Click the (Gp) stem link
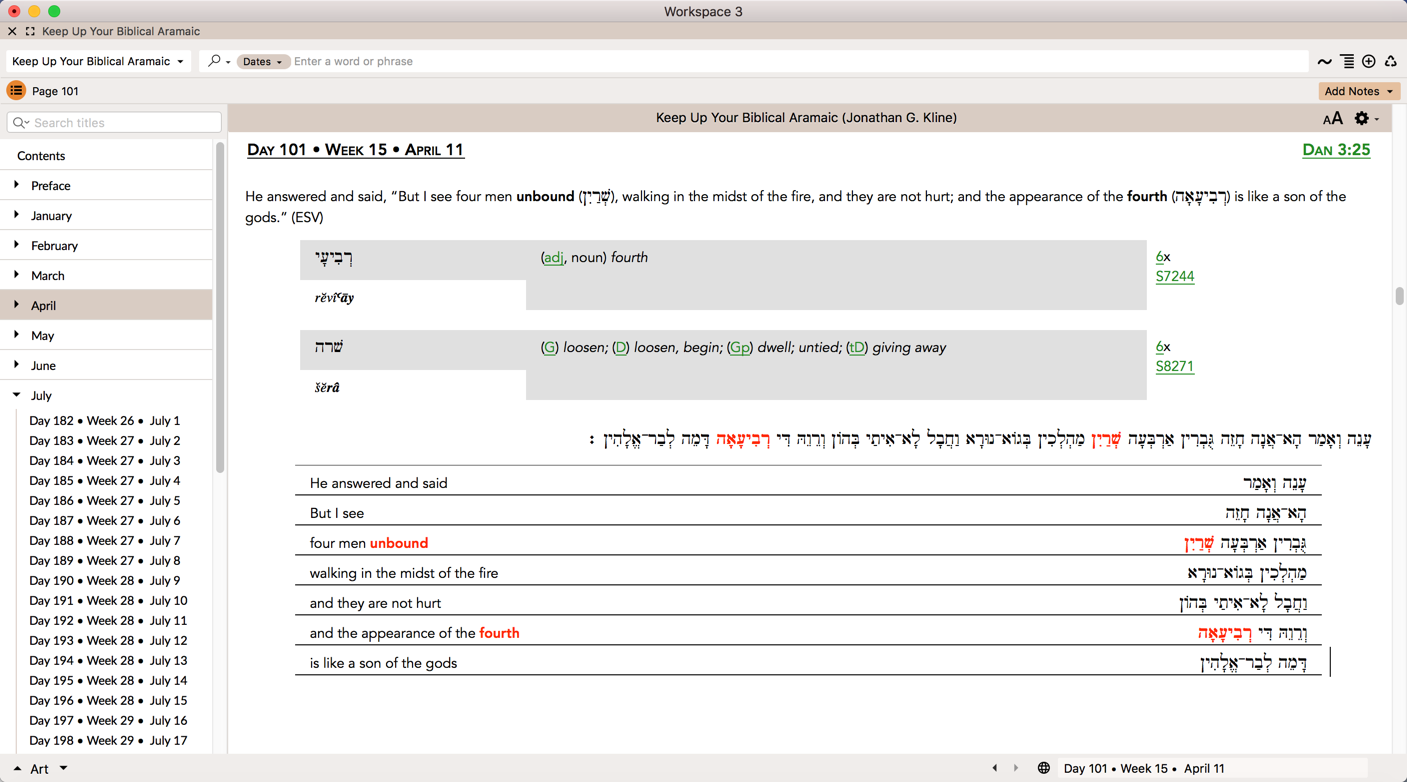This screenshot has height=782, width=1407. pyautogui.click(x=740, y=348)
